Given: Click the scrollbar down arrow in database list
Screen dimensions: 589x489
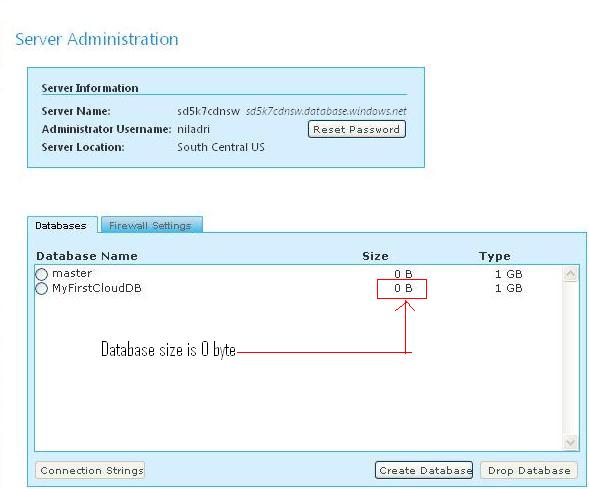Looking at the screenshot, I should point(570,442).
